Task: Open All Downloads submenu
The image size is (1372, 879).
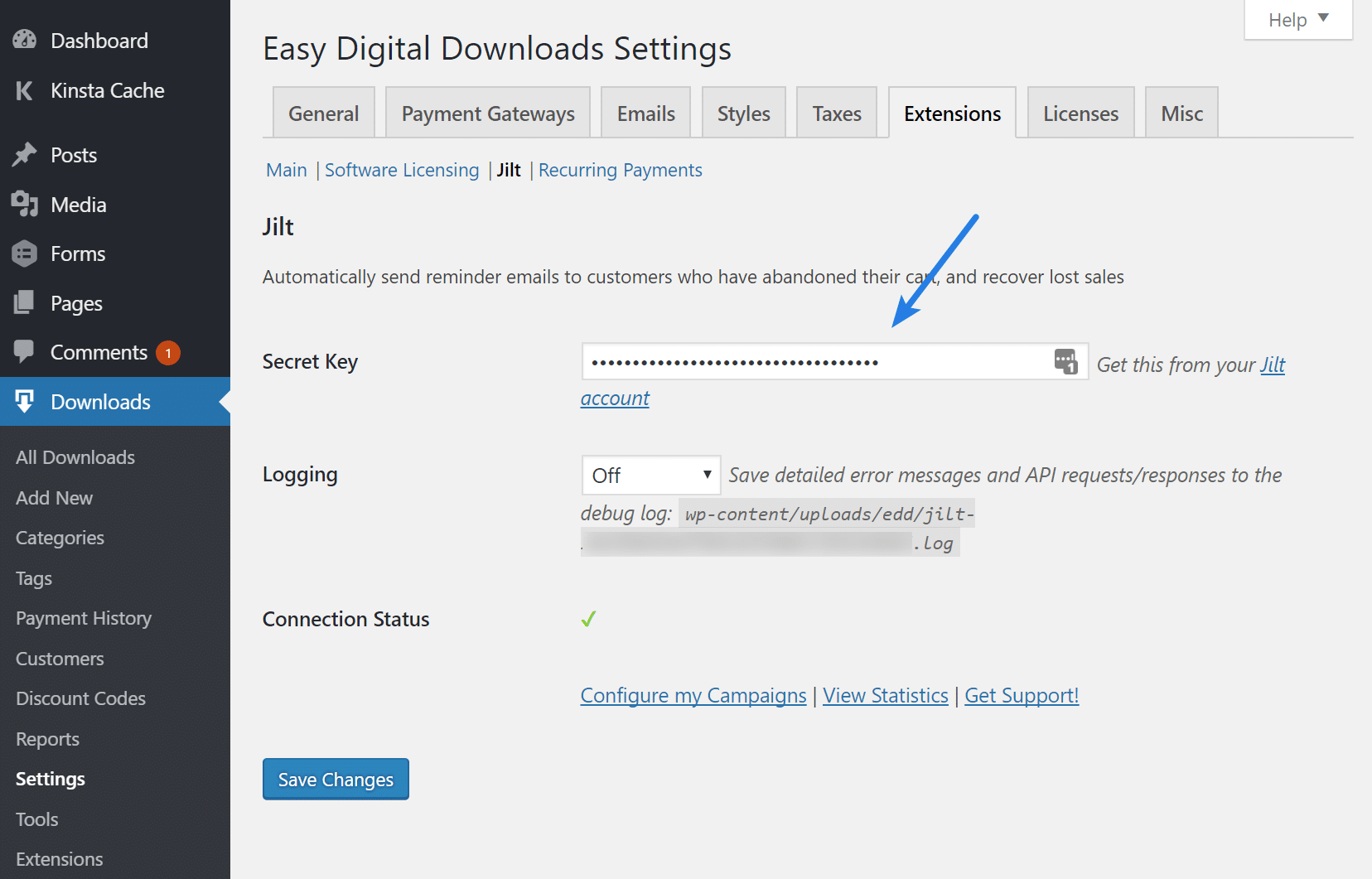Action: pos(75,457)
